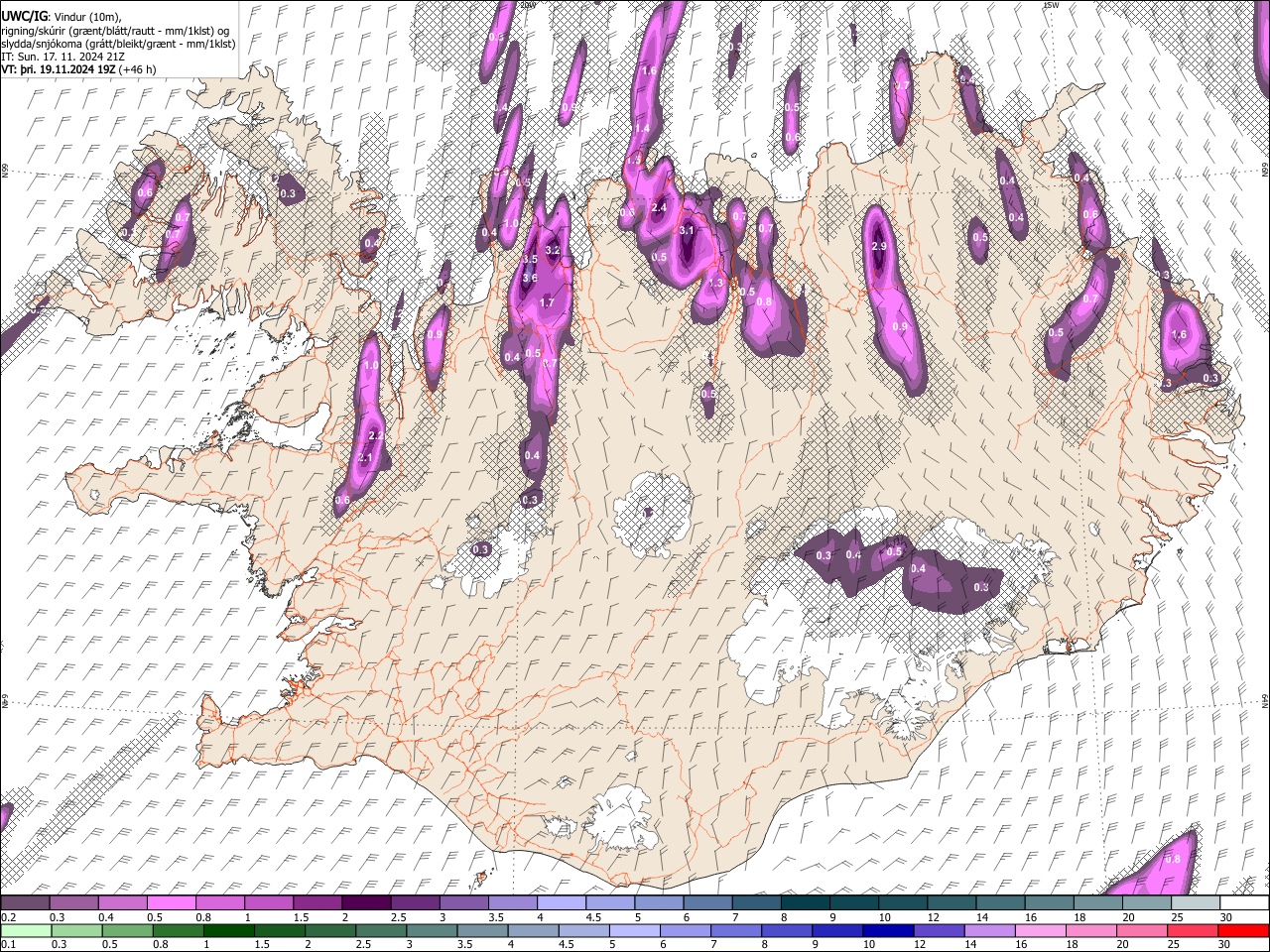Select the dark navy 10 swatch in the lower legend row
Viewport: 1270px width, 952px height.
click(x=888, y=930)
